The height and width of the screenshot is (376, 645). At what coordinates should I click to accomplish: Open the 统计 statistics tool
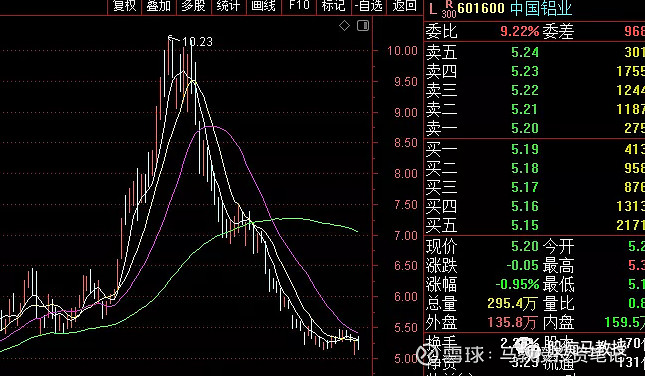(x=228, y=6)
